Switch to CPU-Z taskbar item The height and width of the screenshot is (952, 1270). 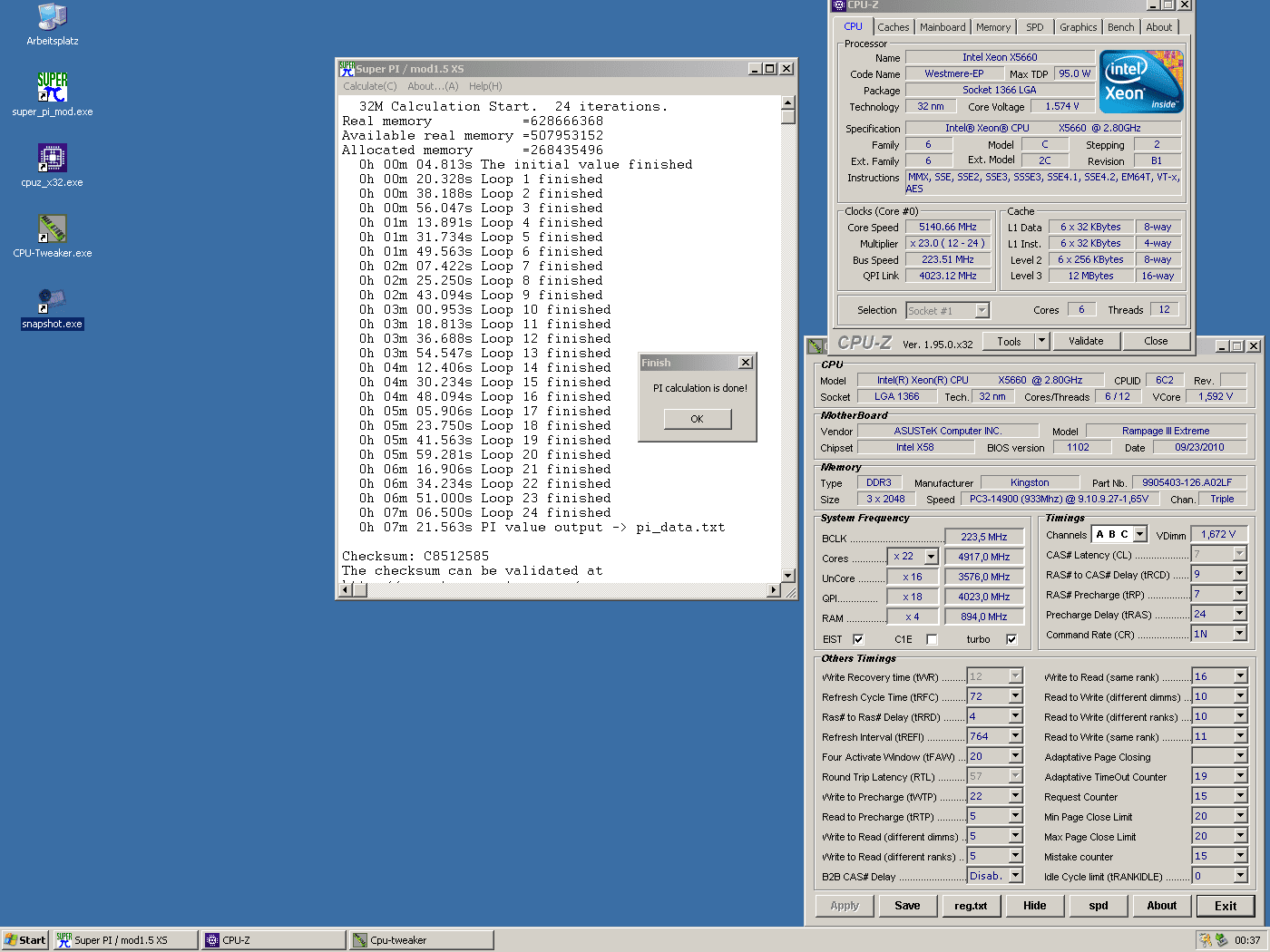coord(273,940)
